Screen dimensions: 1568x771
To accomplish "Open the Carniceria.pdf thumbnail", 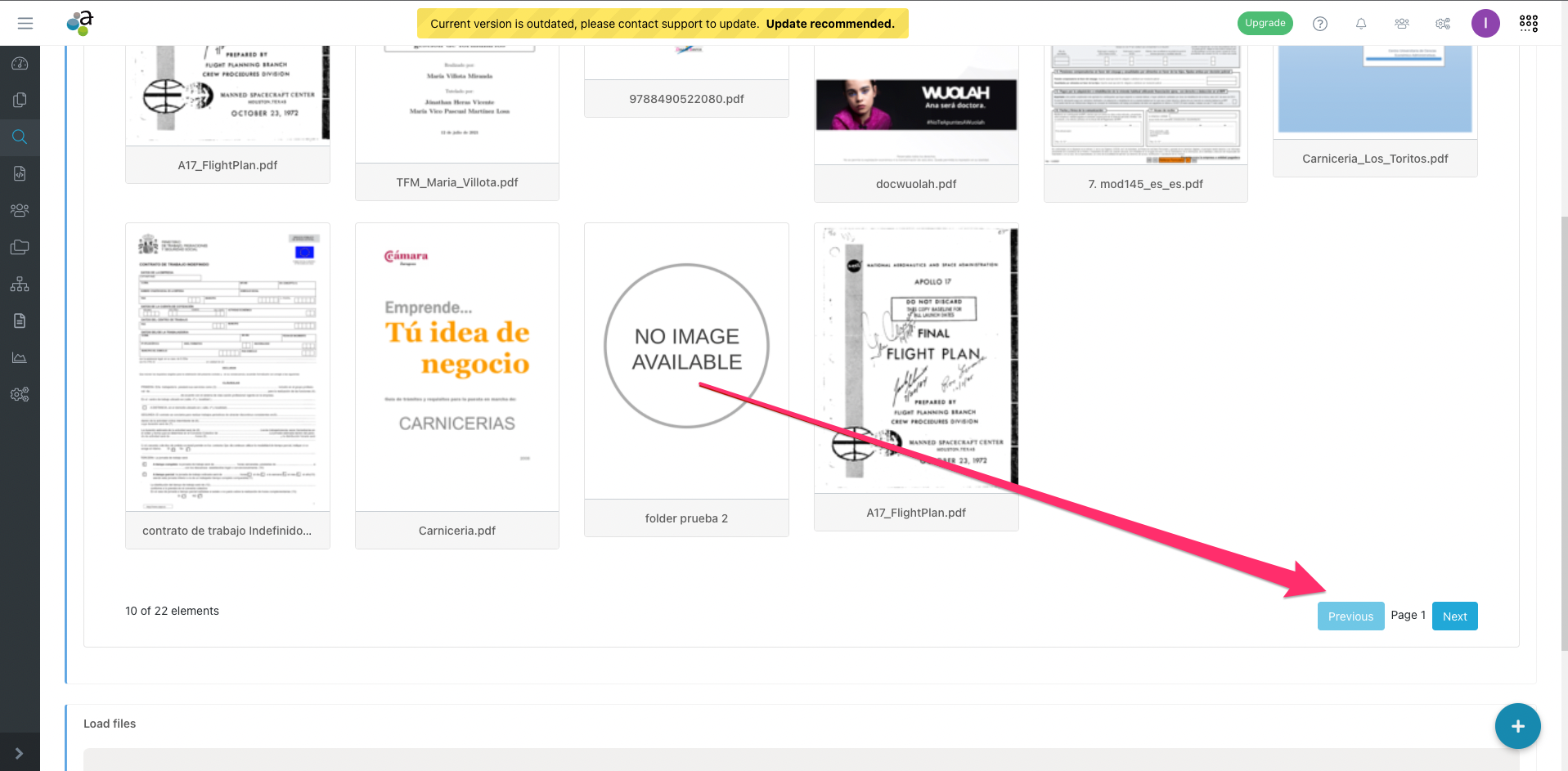I will click(x=457, y=368).
